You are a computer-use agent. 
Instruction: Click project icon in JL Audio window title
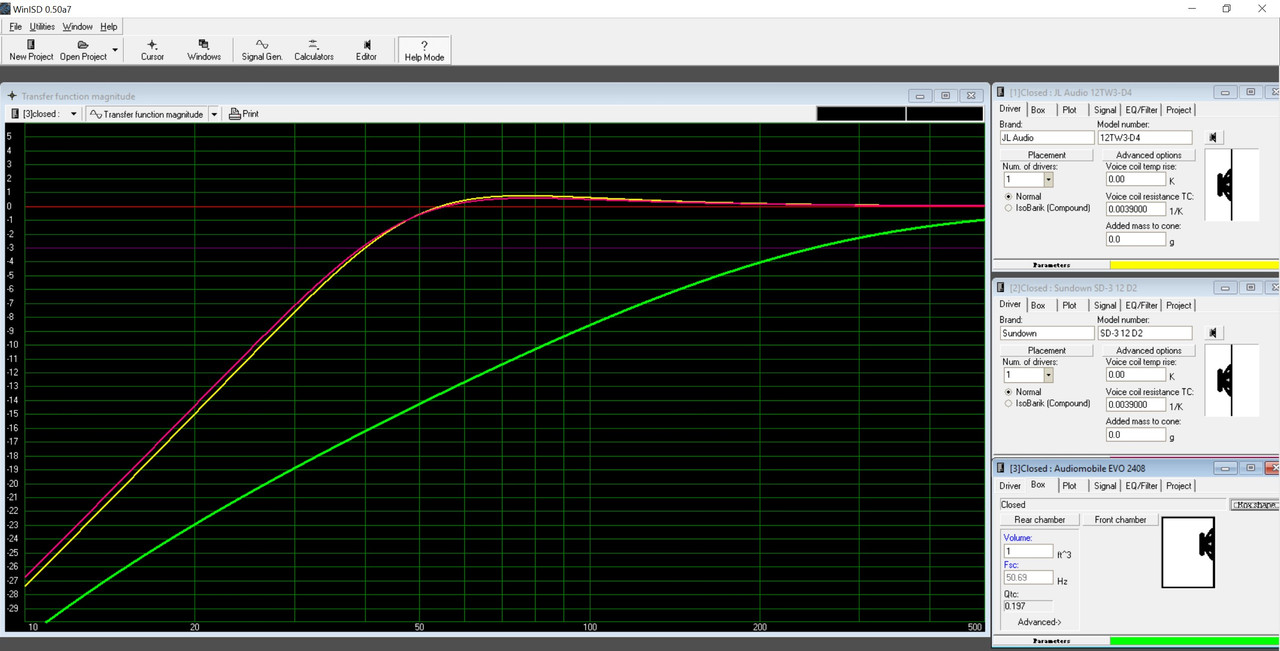click(x=1001, y=92)
